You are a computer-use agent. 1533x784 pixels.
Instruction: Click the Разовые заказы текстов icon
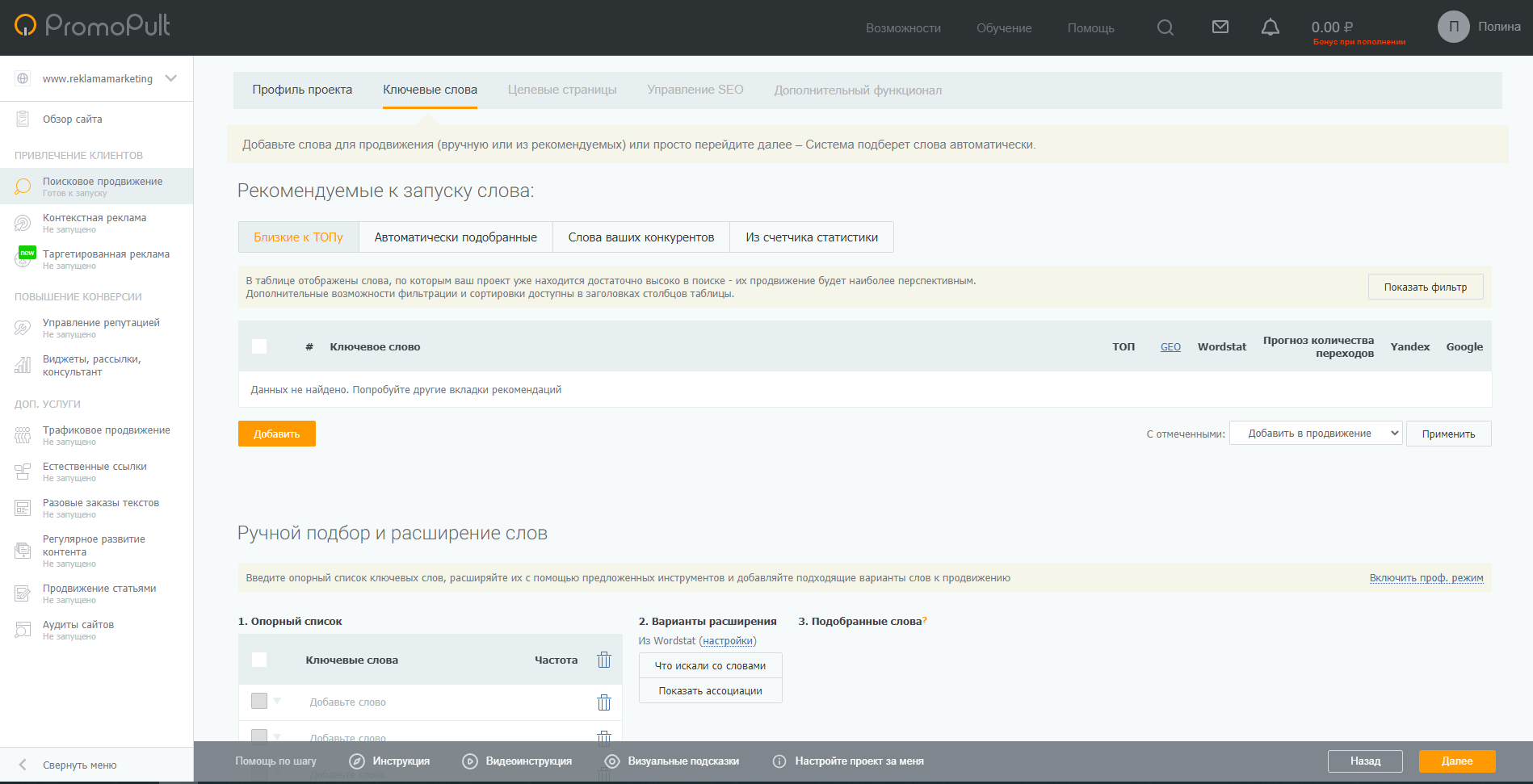tap(23, 508)
